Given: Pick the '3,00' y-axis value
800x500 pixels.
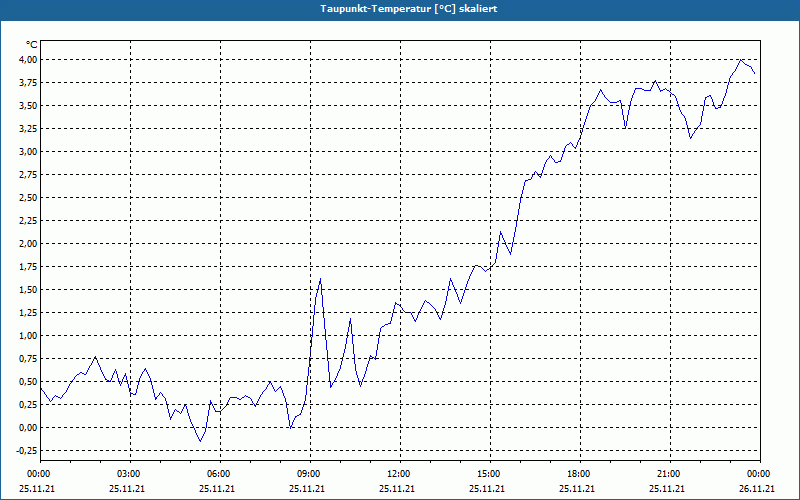Looking at the screenshot, I should point(28,152).
